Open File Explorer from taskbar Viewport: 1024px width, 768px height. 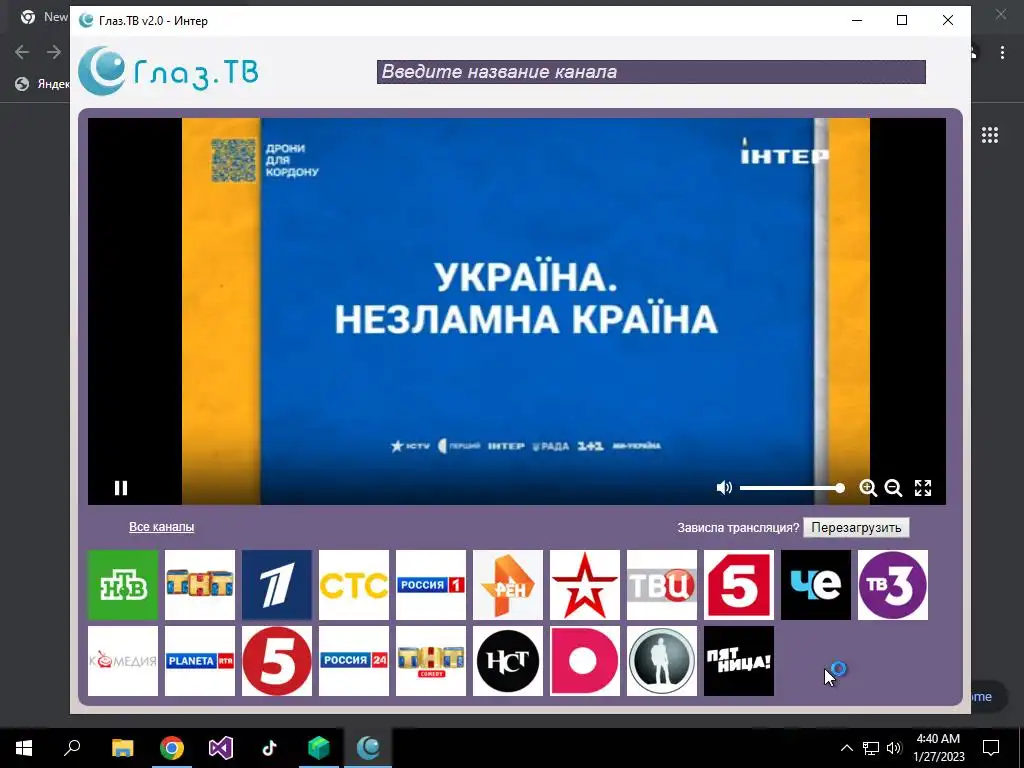(x=122, y=748)
